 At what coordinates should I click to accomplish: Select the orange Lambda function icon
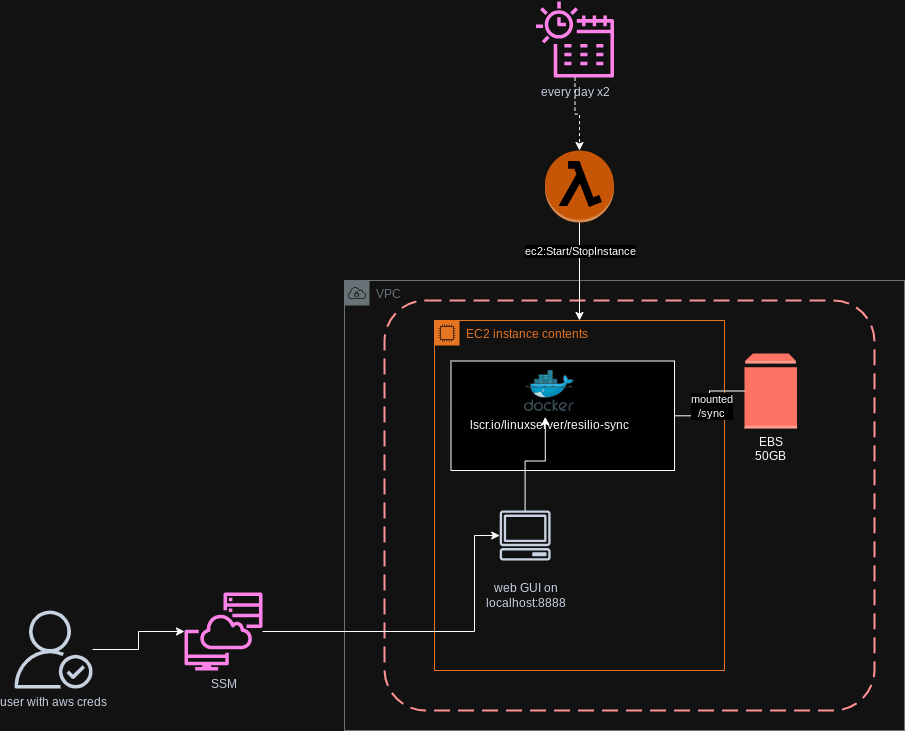[579, 186]
